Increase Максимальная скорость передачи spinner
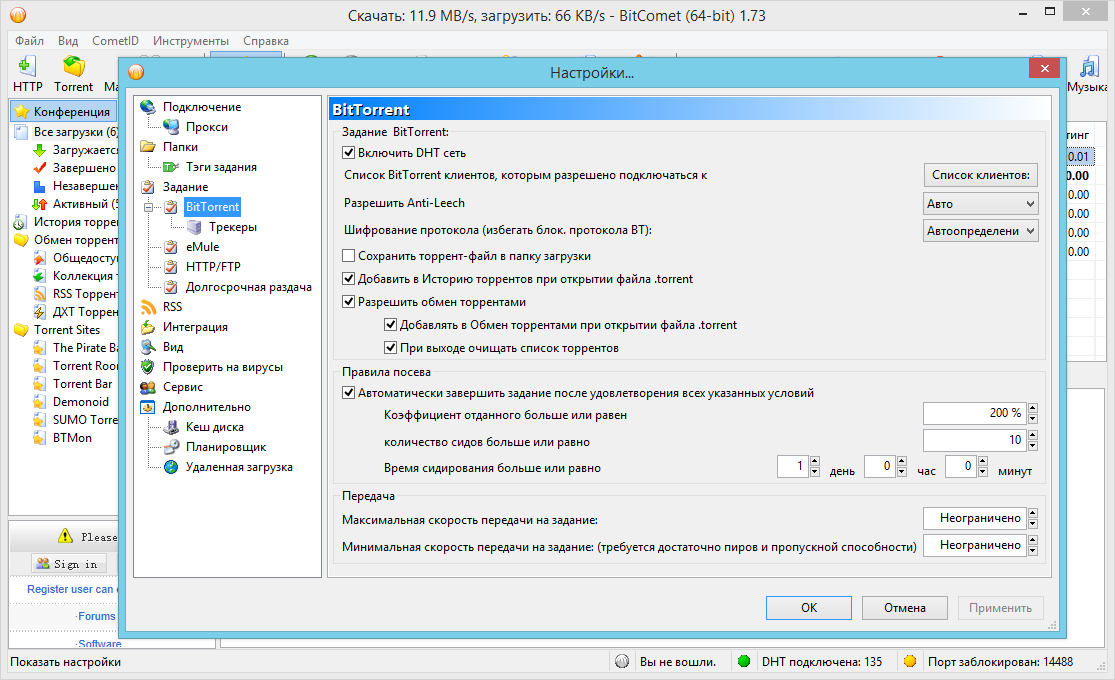 [1033, 513]
